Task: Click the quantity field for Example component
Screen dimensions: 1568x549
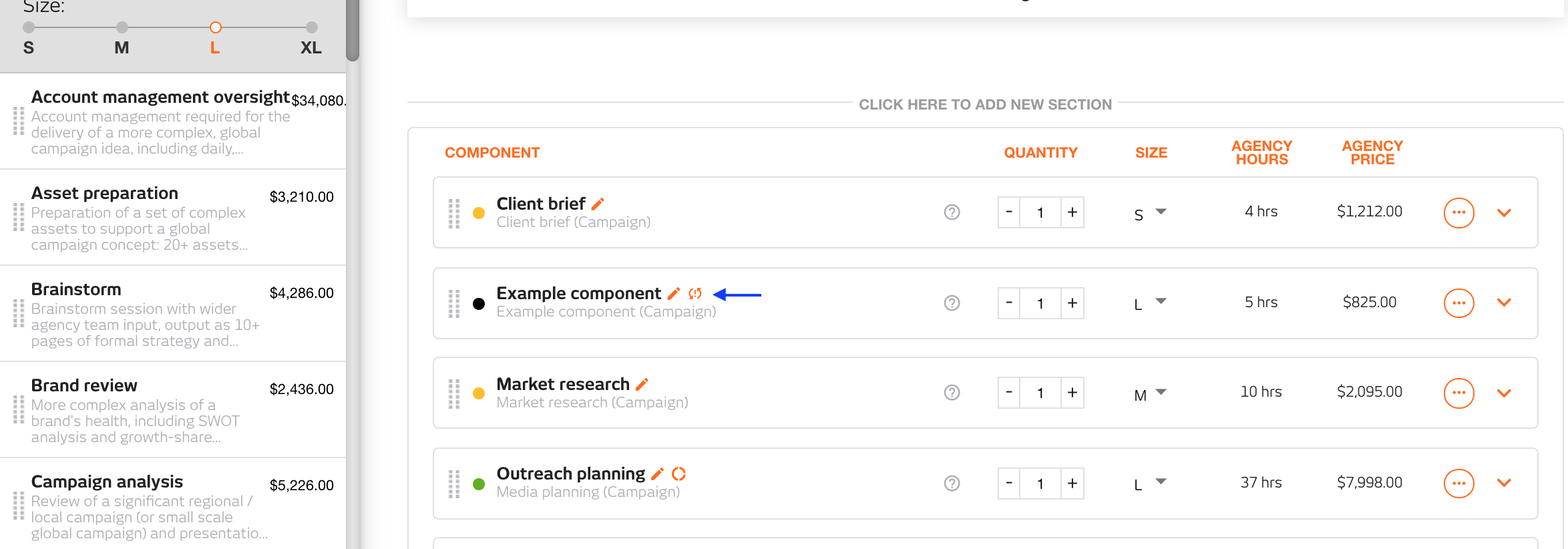Action: [1040, 303]
